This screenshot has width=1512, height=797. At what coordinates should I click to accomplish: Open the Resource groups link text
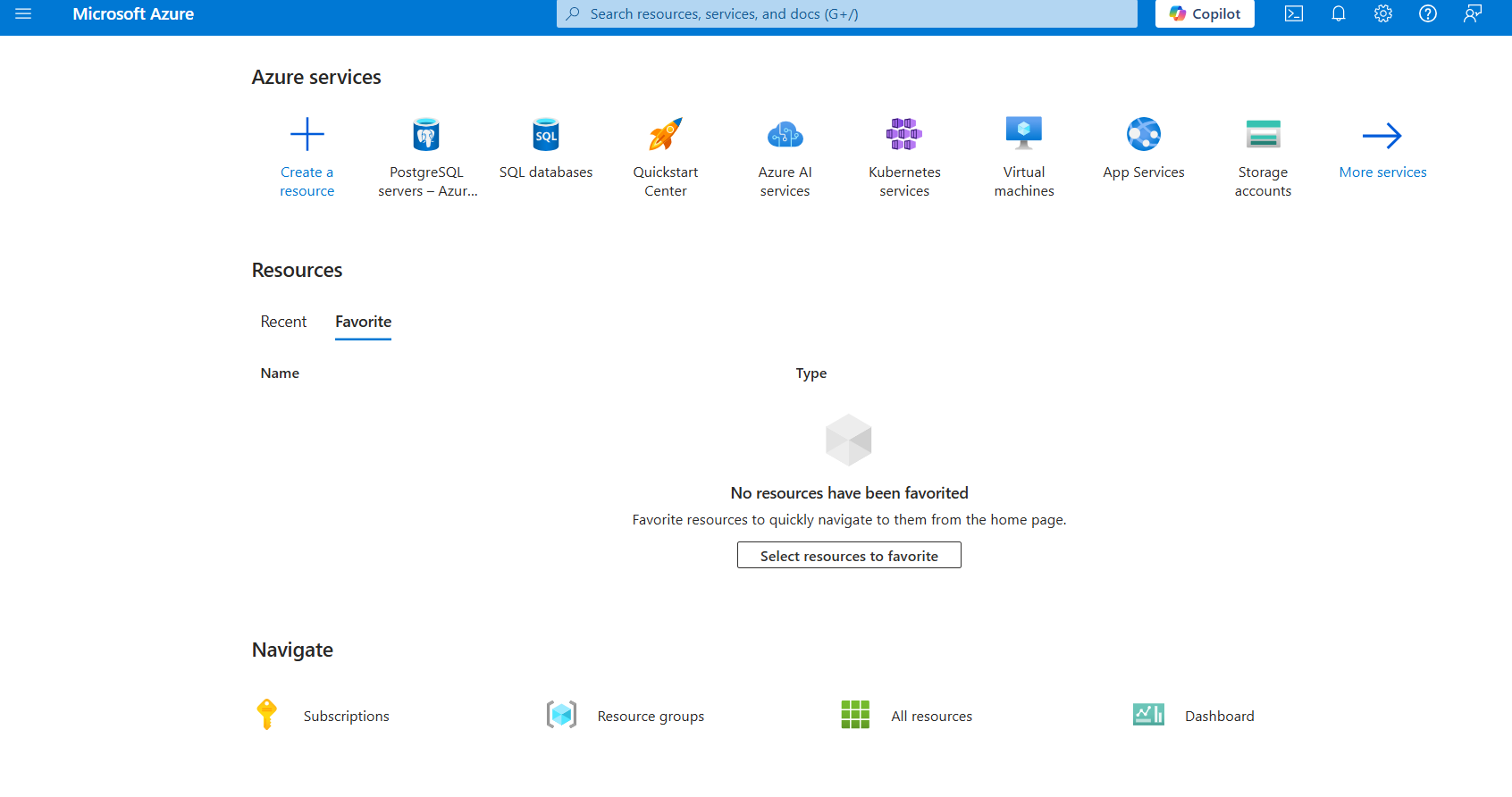click(651, 717)
